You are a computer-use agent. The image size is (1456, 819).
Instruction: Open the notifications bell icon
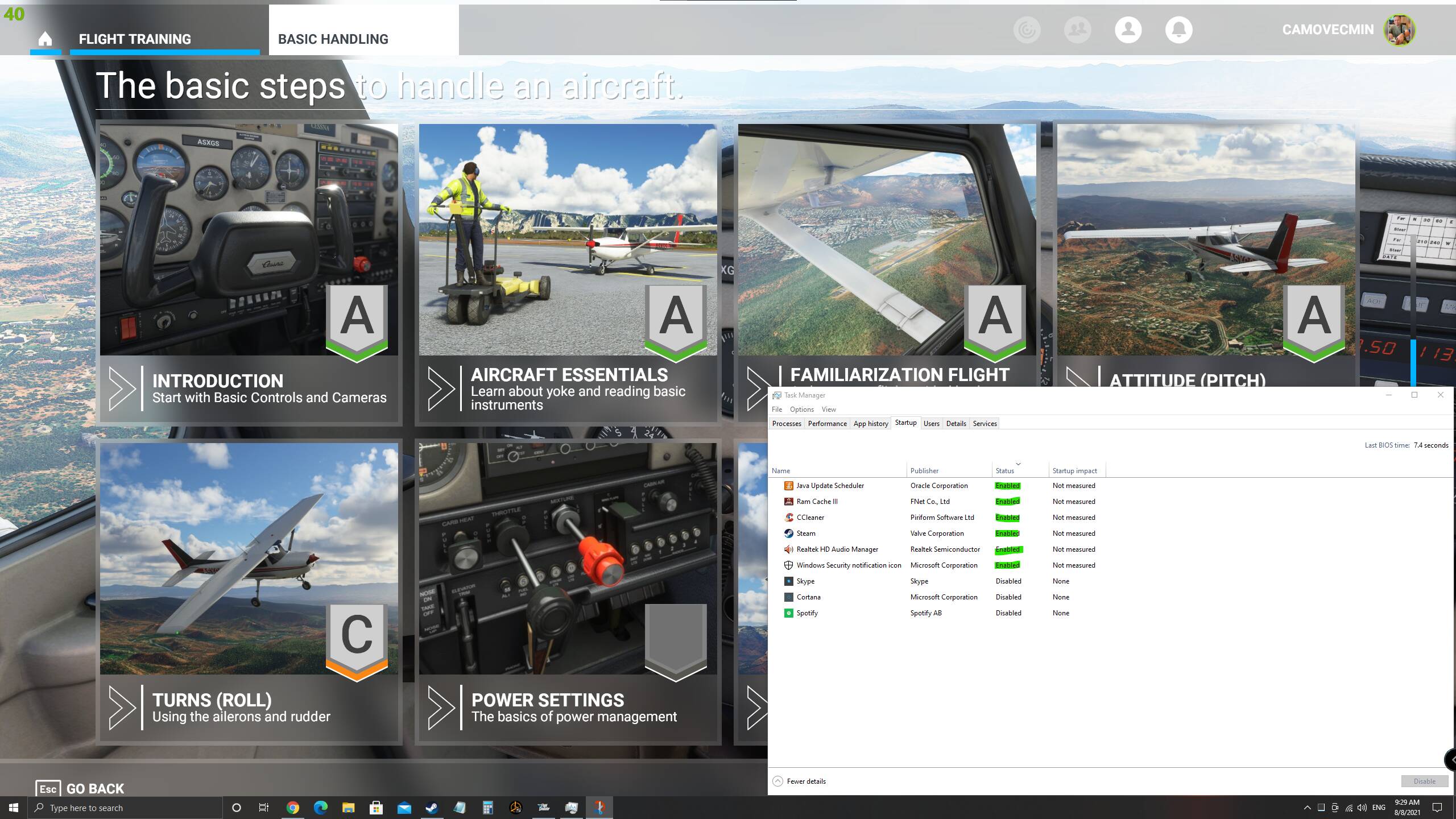(1178, 30)
